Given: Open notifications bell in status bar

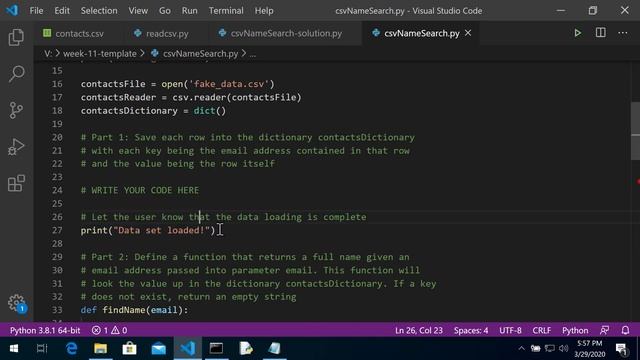Looking at the screenshot, I should click(625, 330).
